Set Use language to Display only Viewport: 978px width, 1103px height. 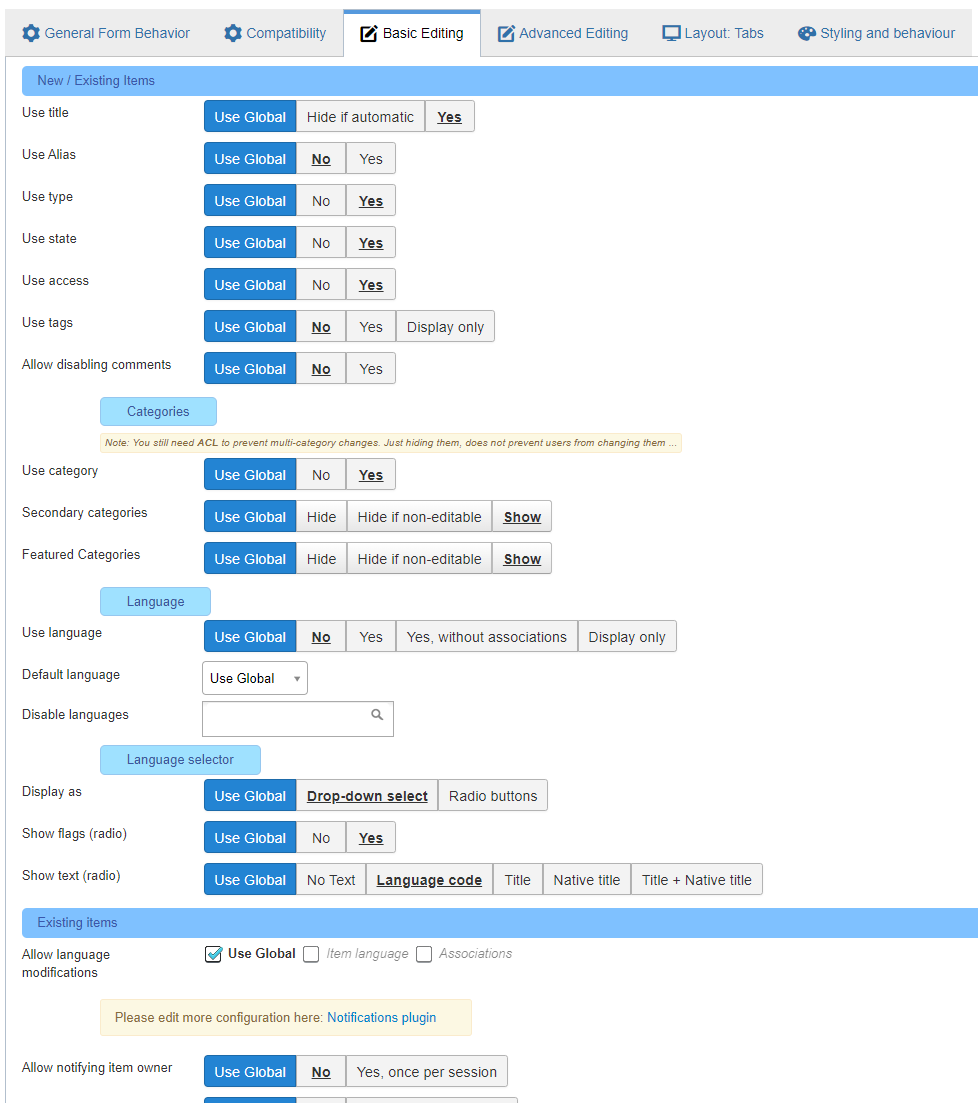click(627, 637)
